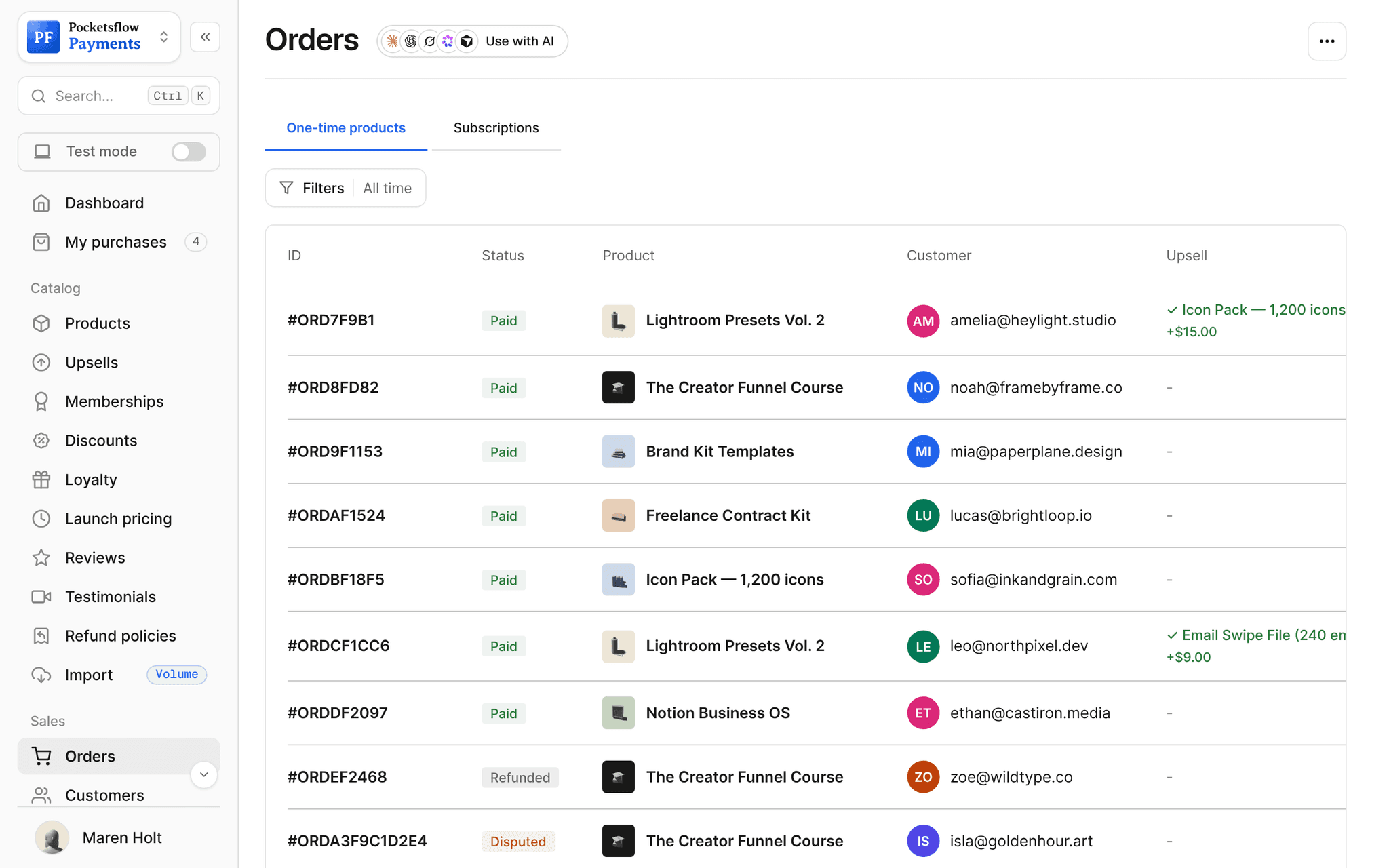
Task: Click the Orders shopping cart icon
Action: (x=41, y=756)
